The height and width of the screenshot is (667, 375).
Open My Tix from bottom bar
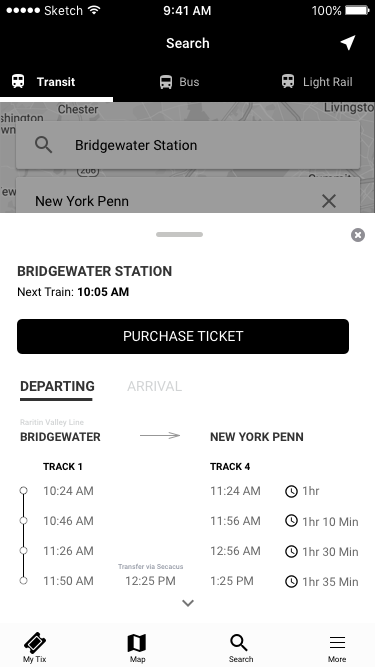click(x=35, y=647)
